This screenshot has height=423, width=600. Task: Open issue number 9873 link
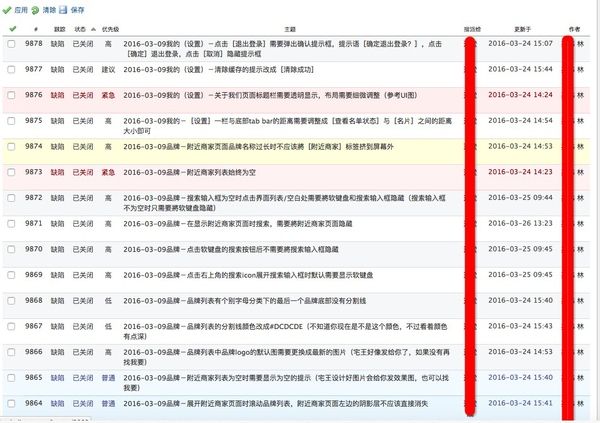[34, 172]
